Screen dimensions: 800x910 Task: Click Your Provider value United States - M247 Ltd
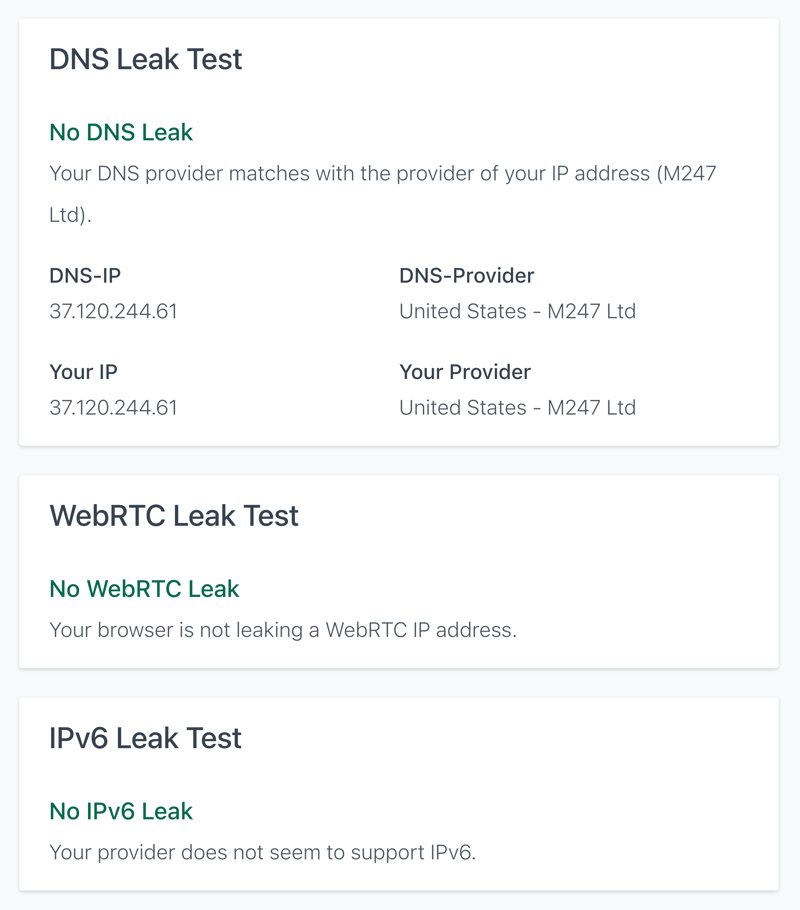click(517, 407)
